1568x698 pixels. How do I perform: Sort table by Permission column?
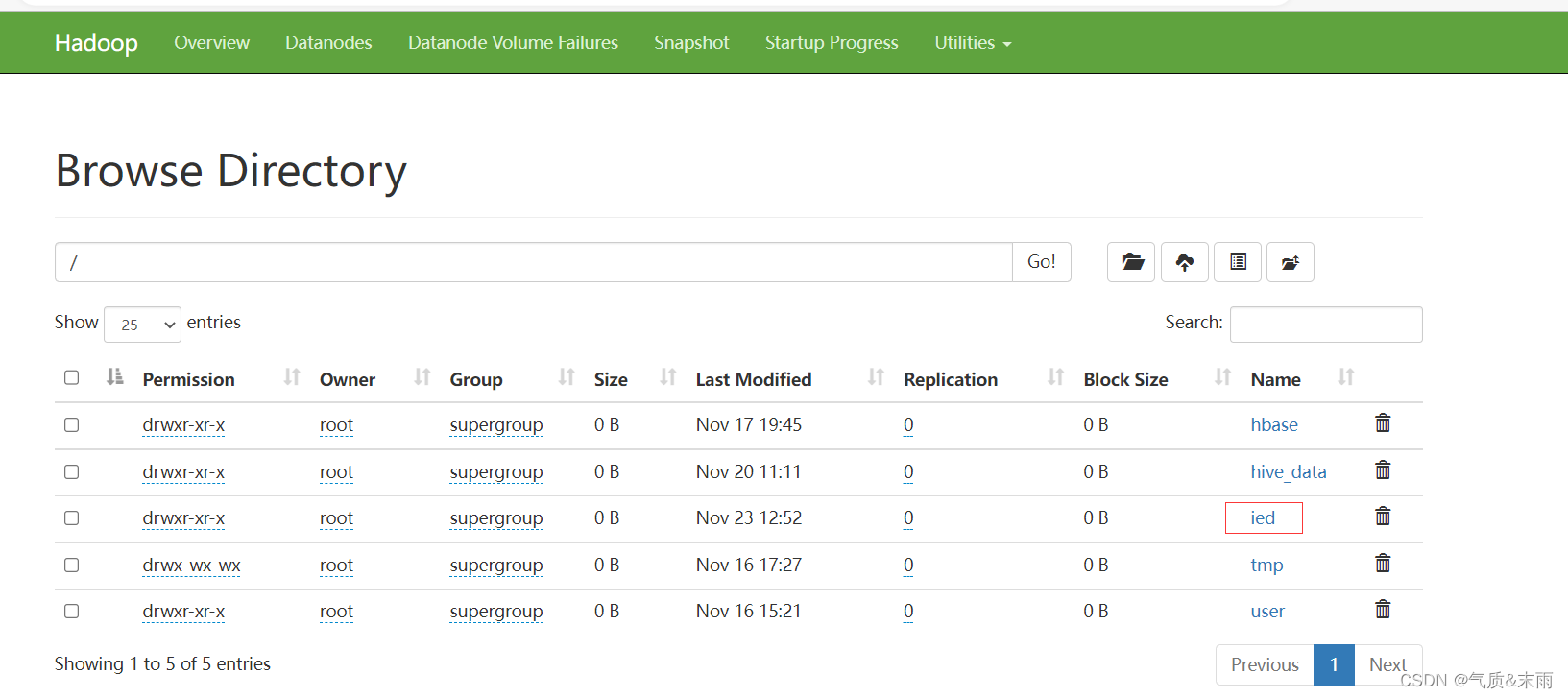point(292,377)
